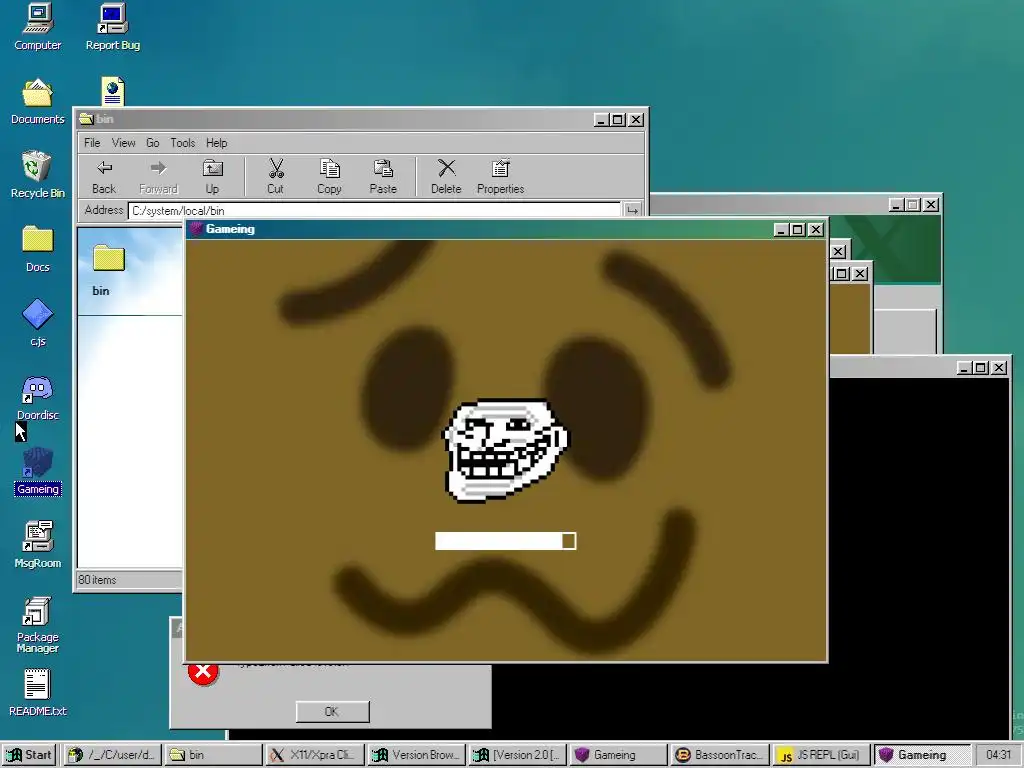
Task: Click the red error icon in the dialog
Action: (x=203, y=673)
